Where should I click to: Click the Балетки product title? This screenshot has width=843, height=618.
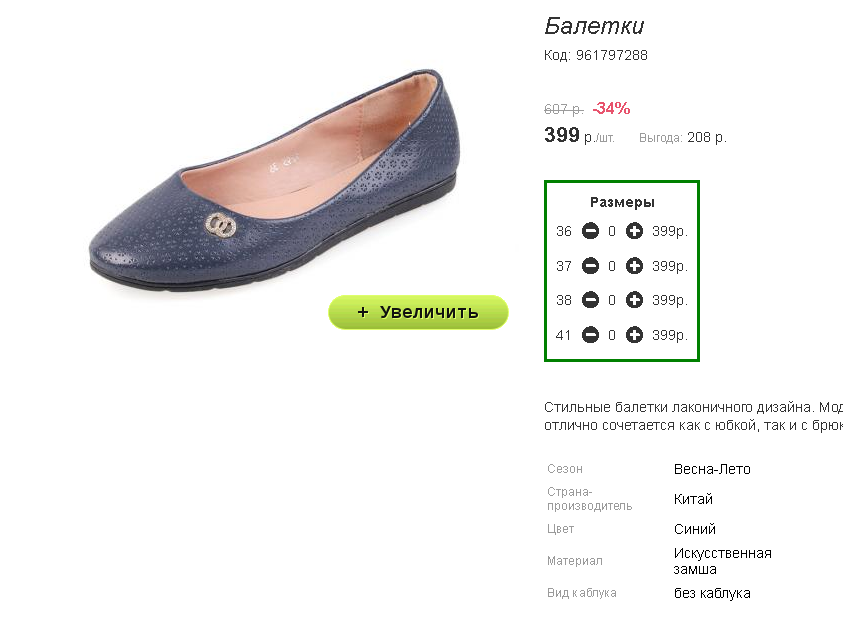(594, 26)
